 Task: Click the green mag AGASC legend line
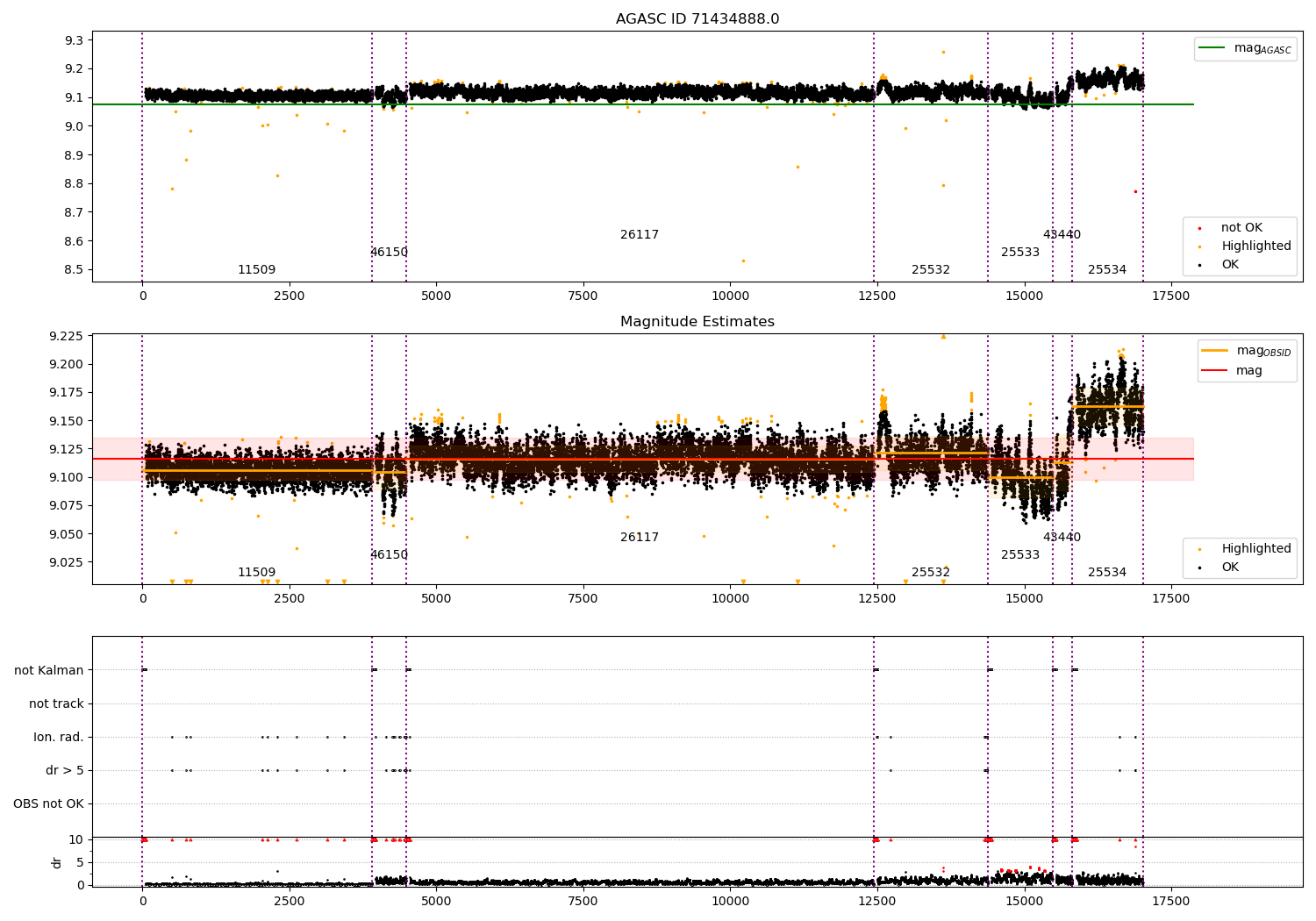point(1212,48)
